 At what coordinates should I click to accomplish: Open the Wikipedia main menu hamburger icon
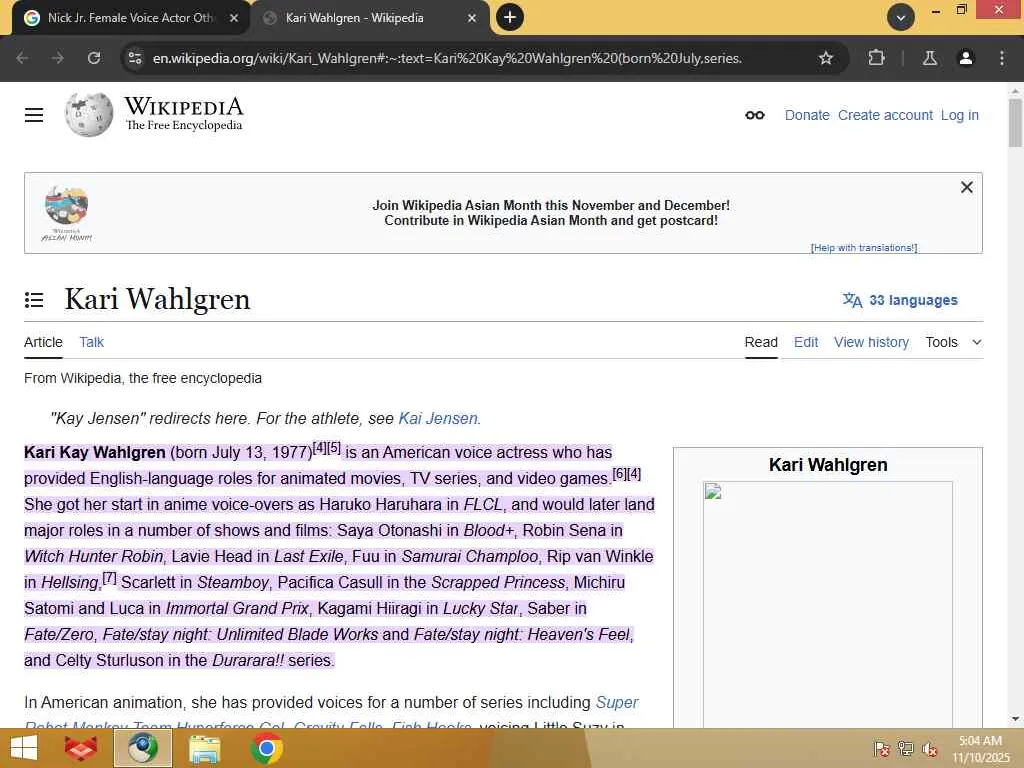click(x=34, y=115)
